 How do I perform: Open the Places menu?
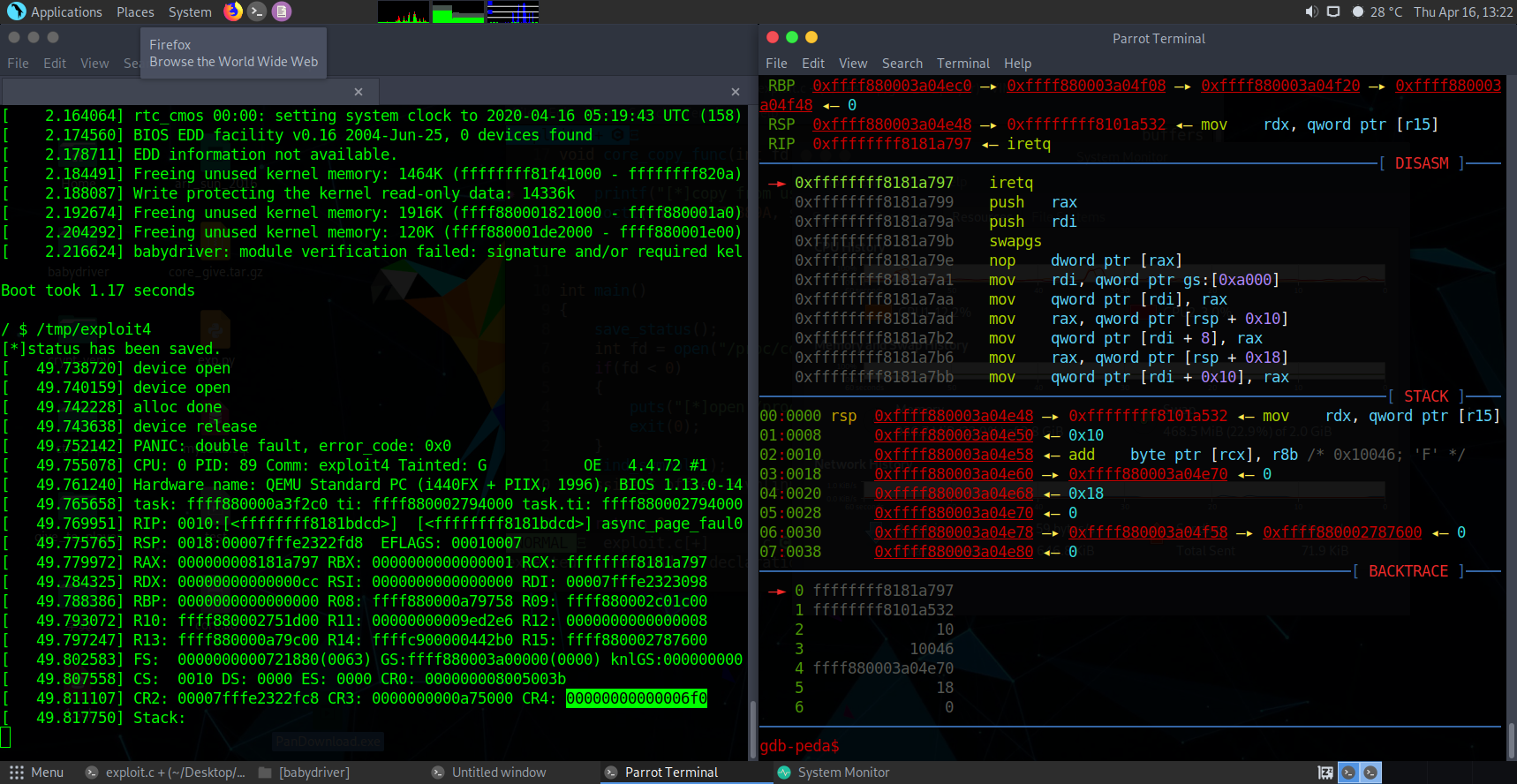click(135, 11)
